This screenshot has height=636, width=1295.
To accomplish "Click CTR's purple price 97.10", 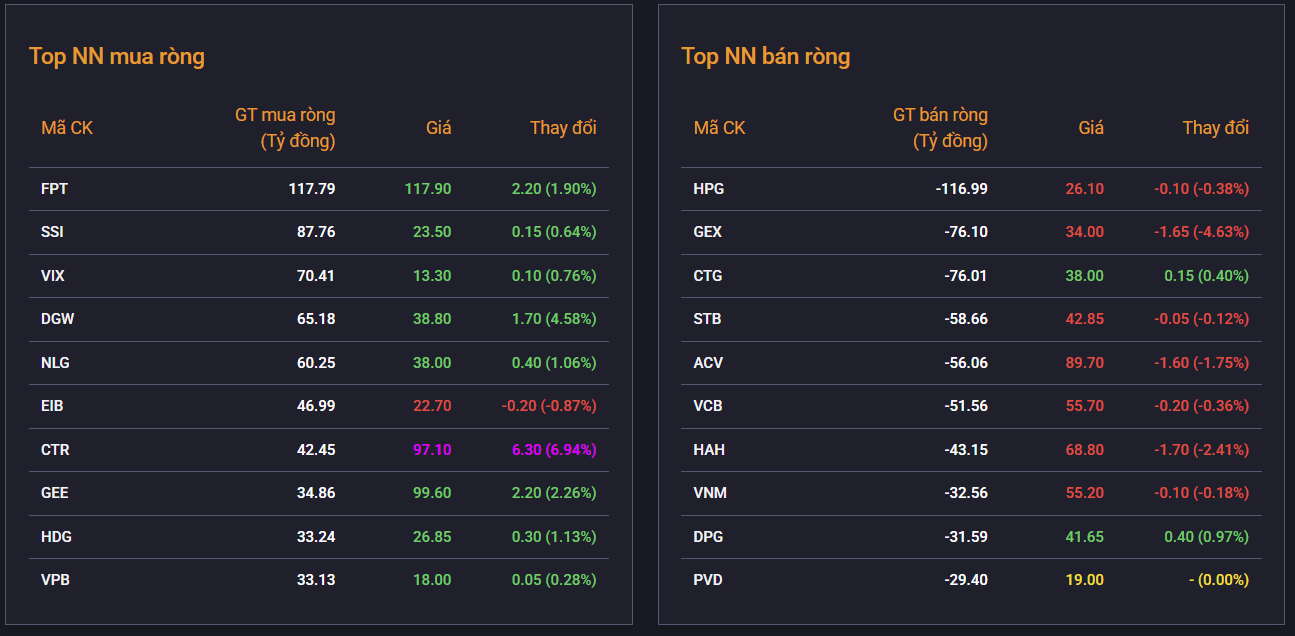I will (x=432, y=449).
